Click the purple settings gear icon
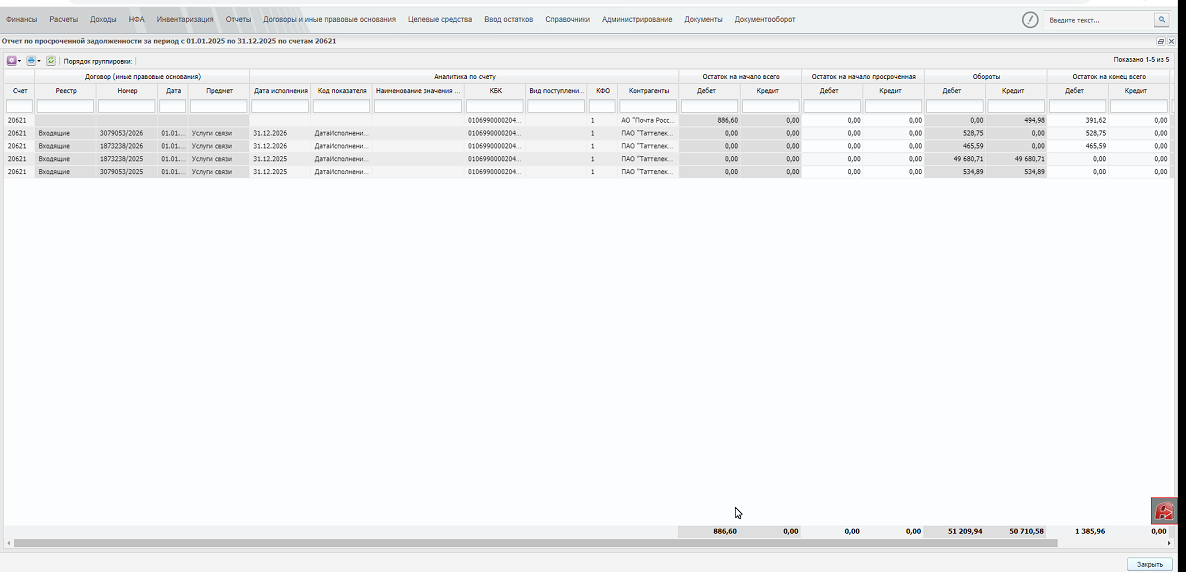The image size is (1186, 572). (x=11, y=61)
